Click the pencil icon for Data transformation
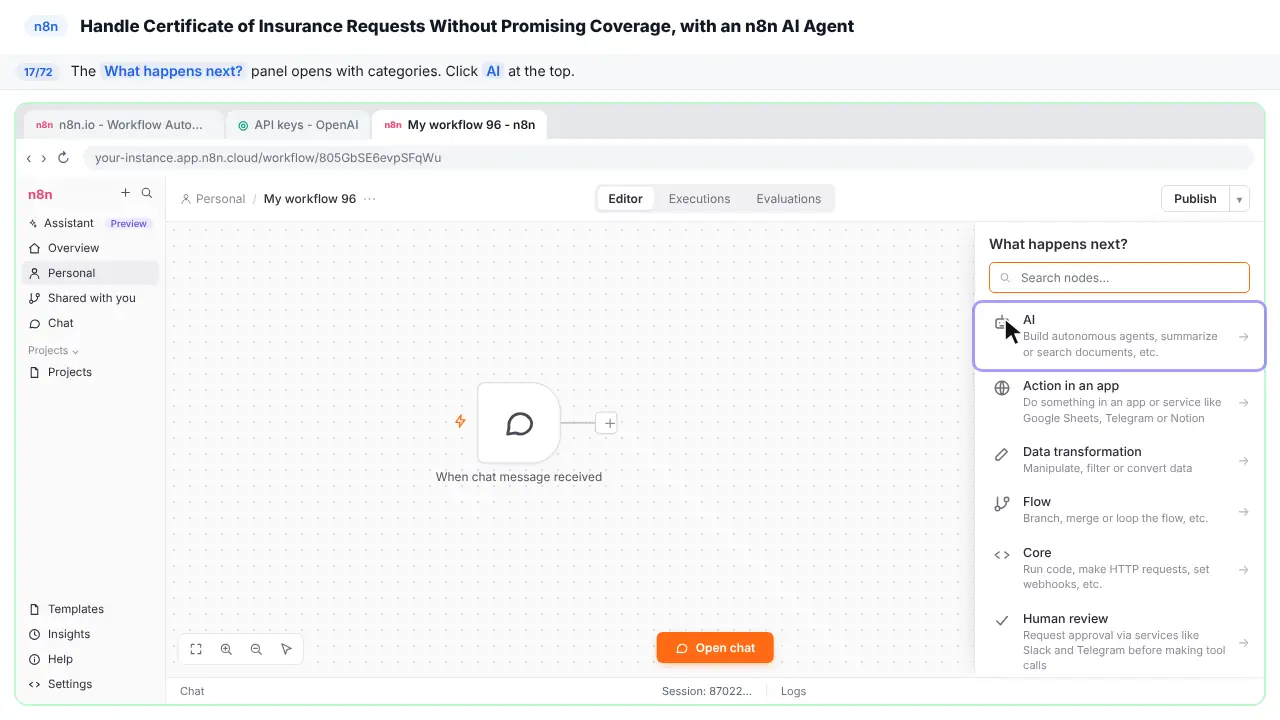 coord(1001,455)
